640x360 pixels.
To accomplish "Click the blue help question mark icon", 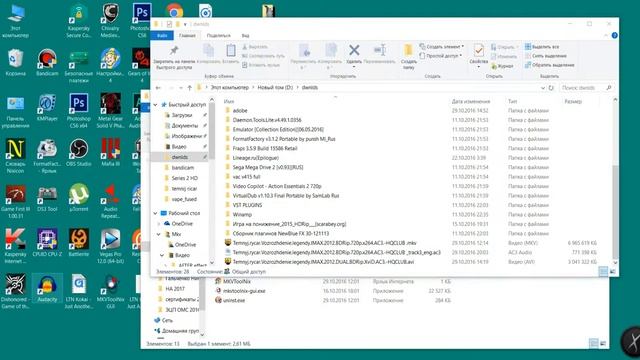I will click(614, 36).
